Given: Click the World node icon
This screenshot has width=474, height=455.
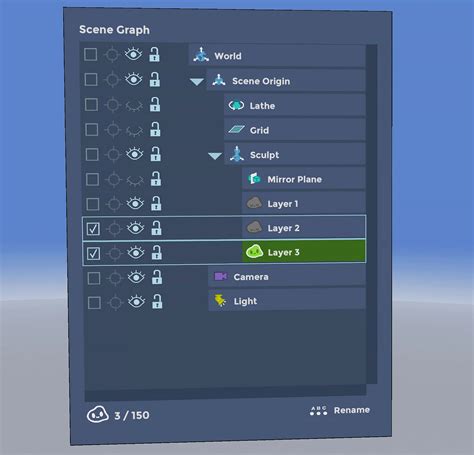Looking at the screenshot, I should click(201, 55).
